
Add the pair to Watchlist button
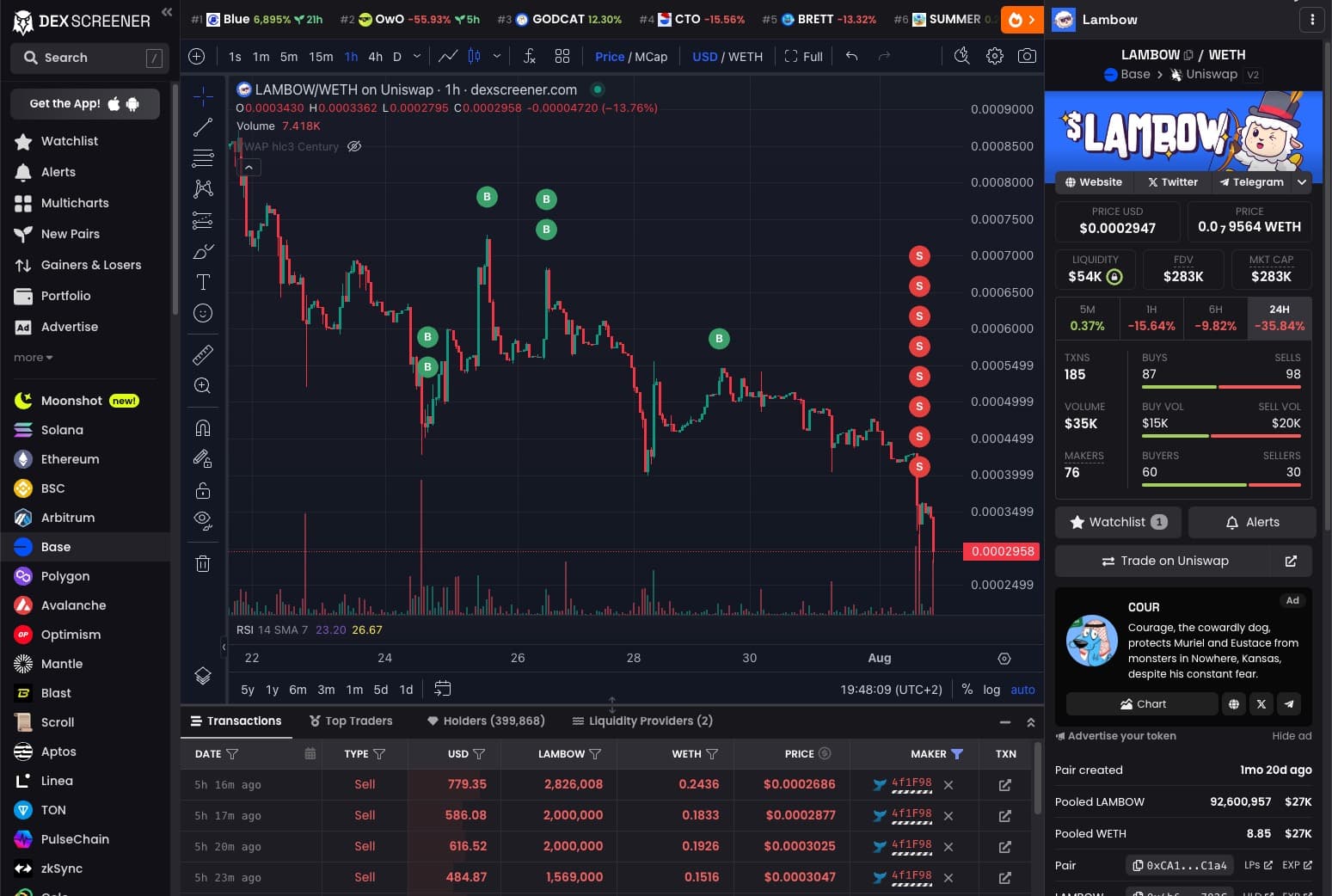(x=1118, y=522)
